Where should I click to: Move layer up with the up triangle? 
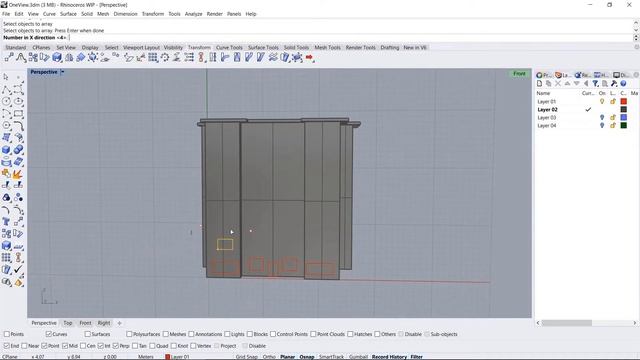(567, 84)
